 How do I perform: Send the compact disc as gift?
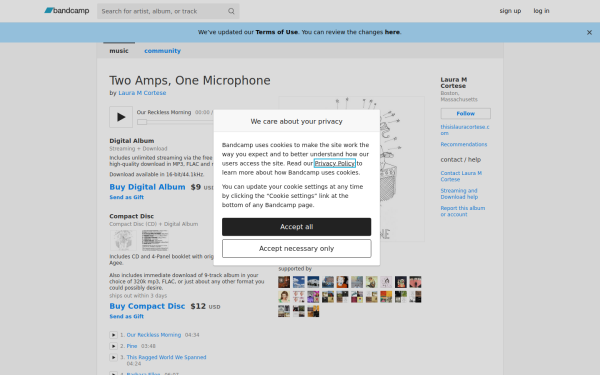click(126, 316)
